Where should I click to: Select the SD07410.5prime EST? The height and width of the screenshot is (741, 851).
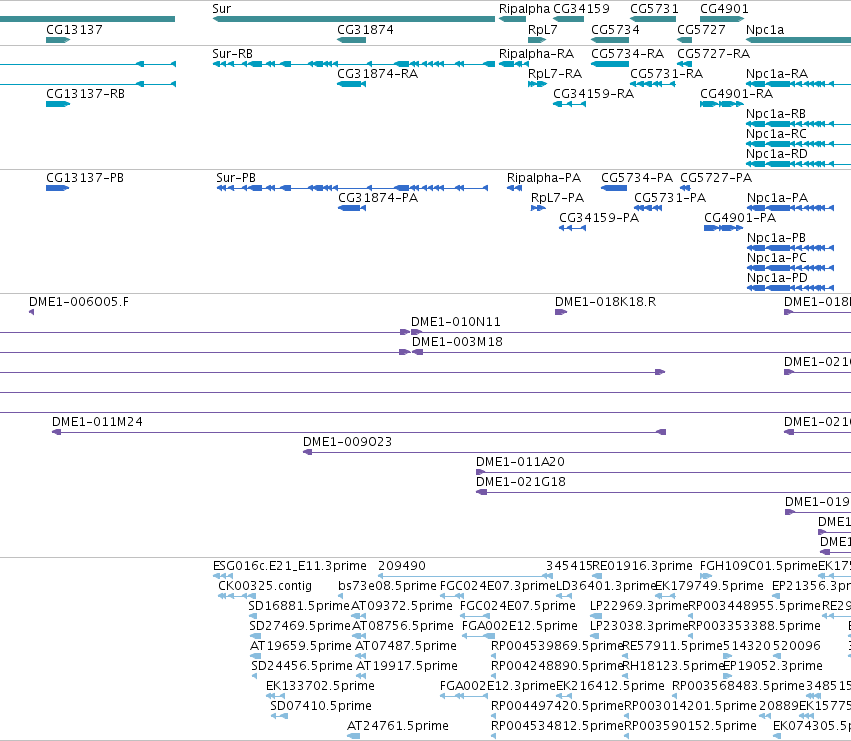point(279,716)
